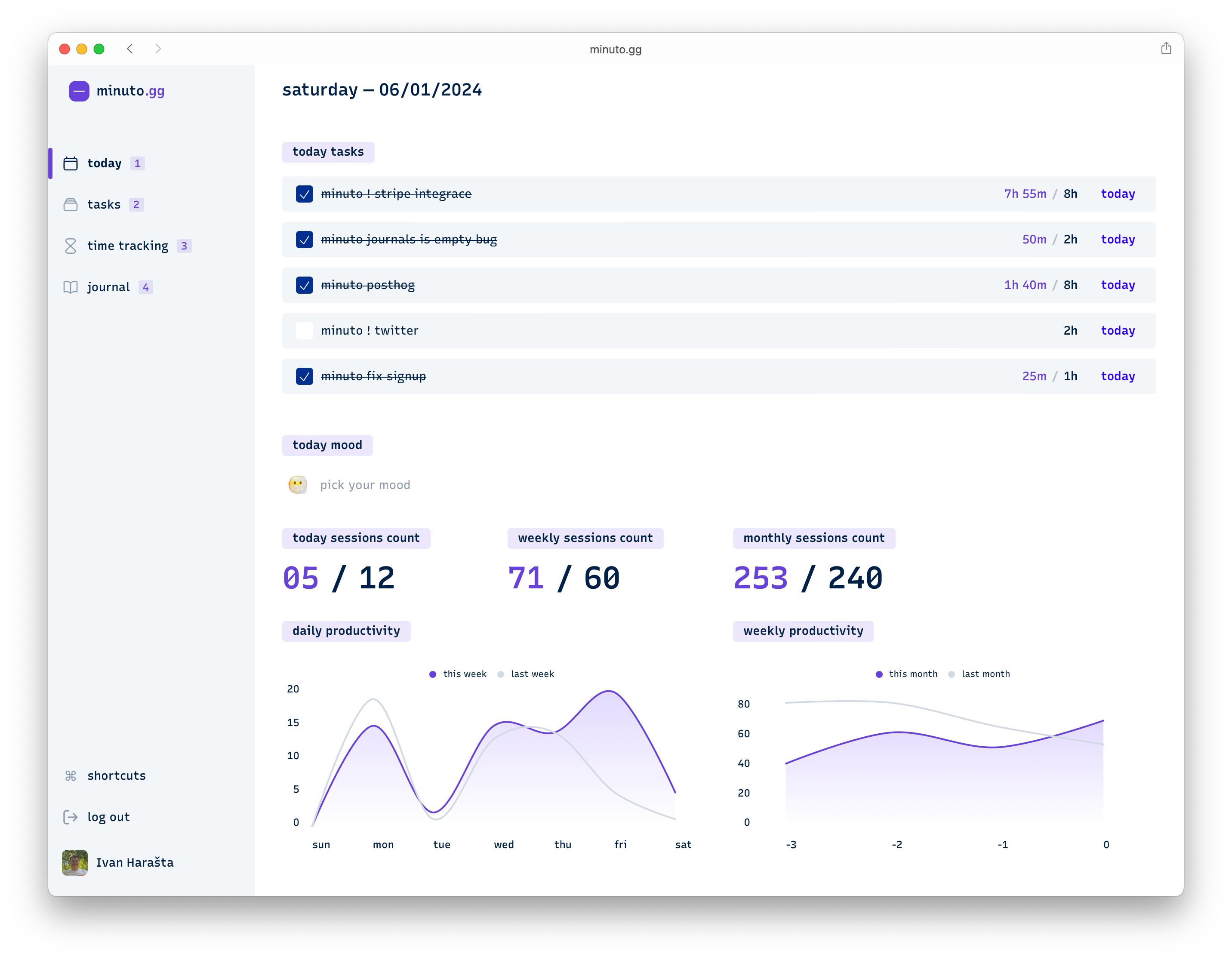Open today view via calendar icon
Viewport: 1232px width, 960px height.
71,163
